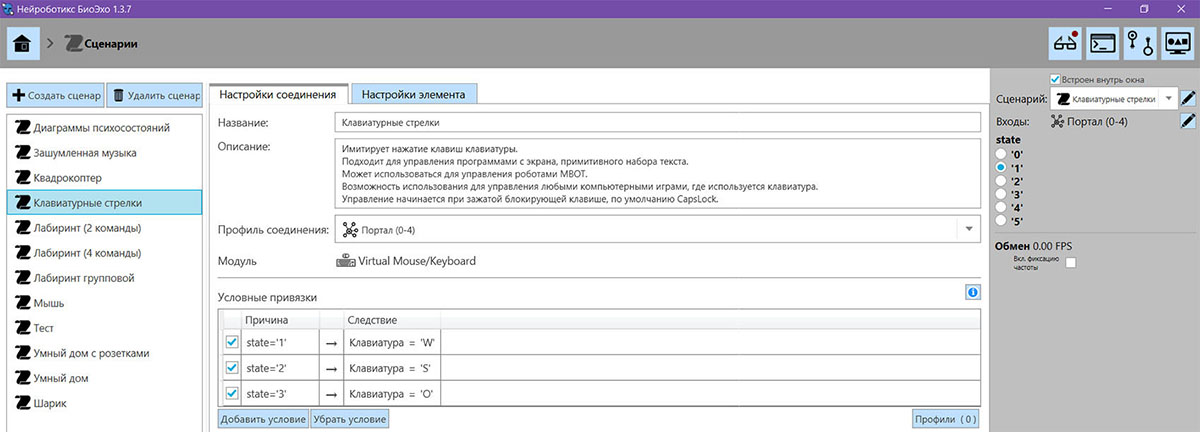
Task: Click the 'Убрать условие' button
Action: tap(349, 419)
